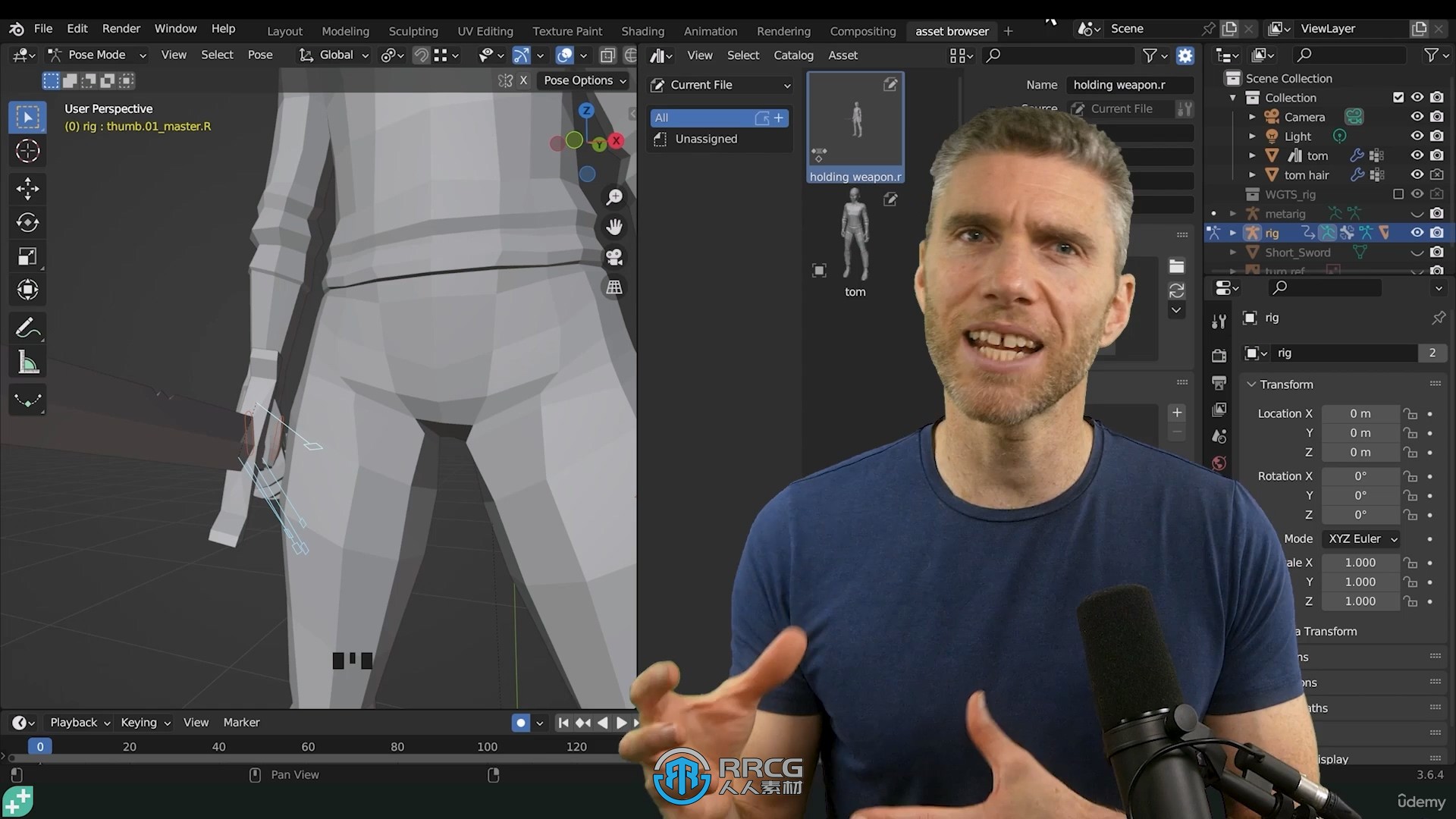Image resolution: width=1456 pixels, height=819 pixels.
Task: Click the Location Z value field
Action: [1360, 453]
